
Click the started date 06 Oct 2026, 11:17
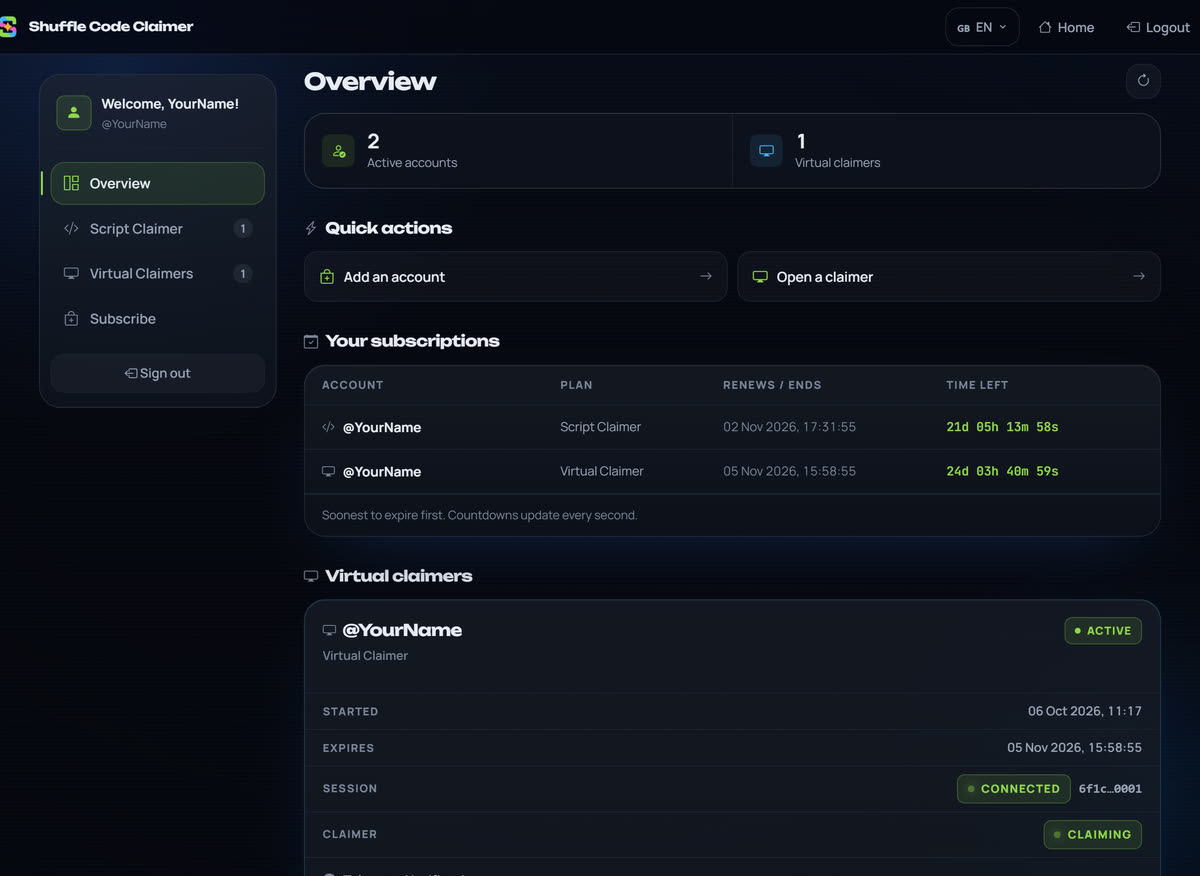click(x=1084, y=711)
